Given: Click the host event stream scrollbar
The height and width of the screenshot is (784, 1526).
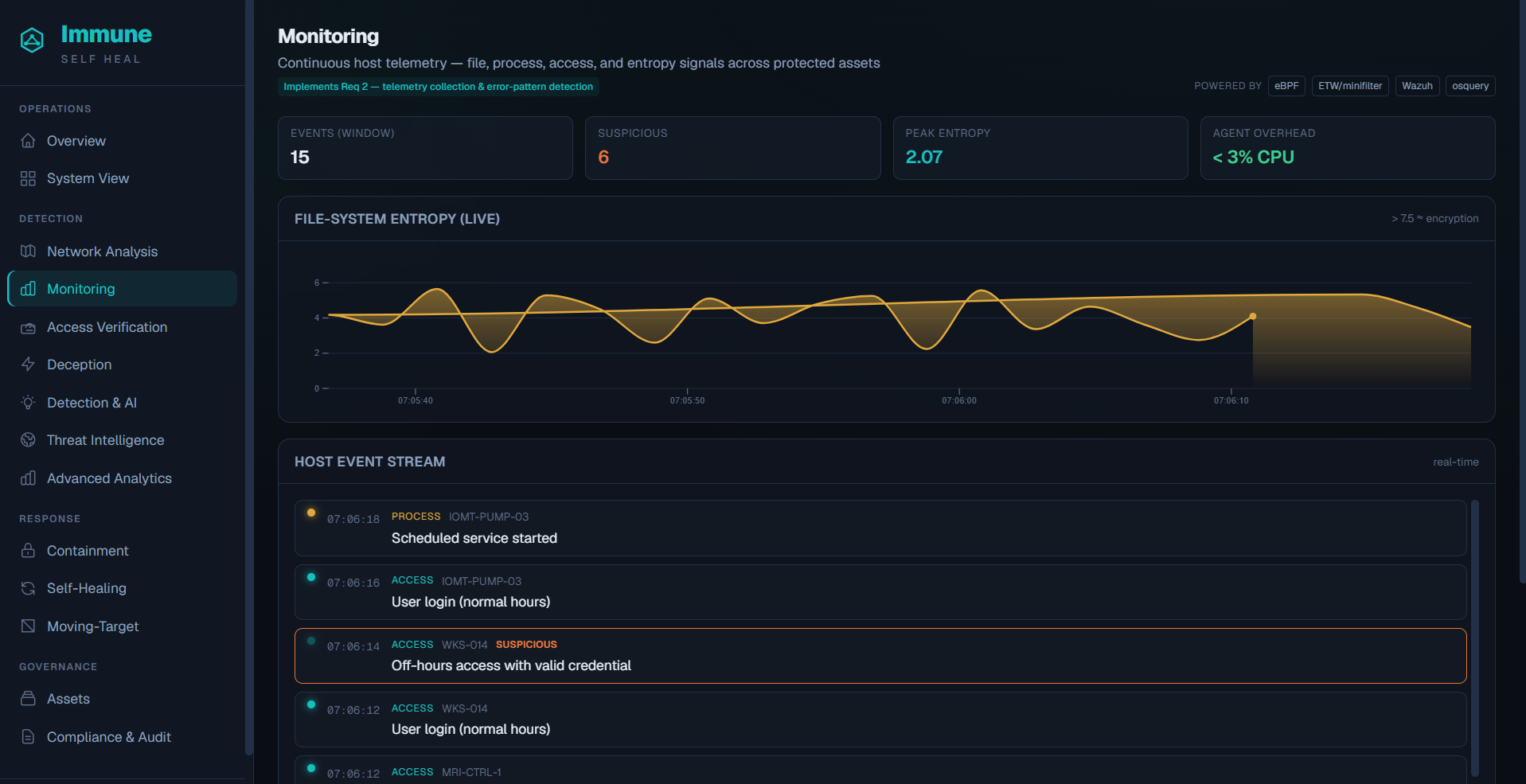Looking at the screenshot, I should (x=1475, y=638).
